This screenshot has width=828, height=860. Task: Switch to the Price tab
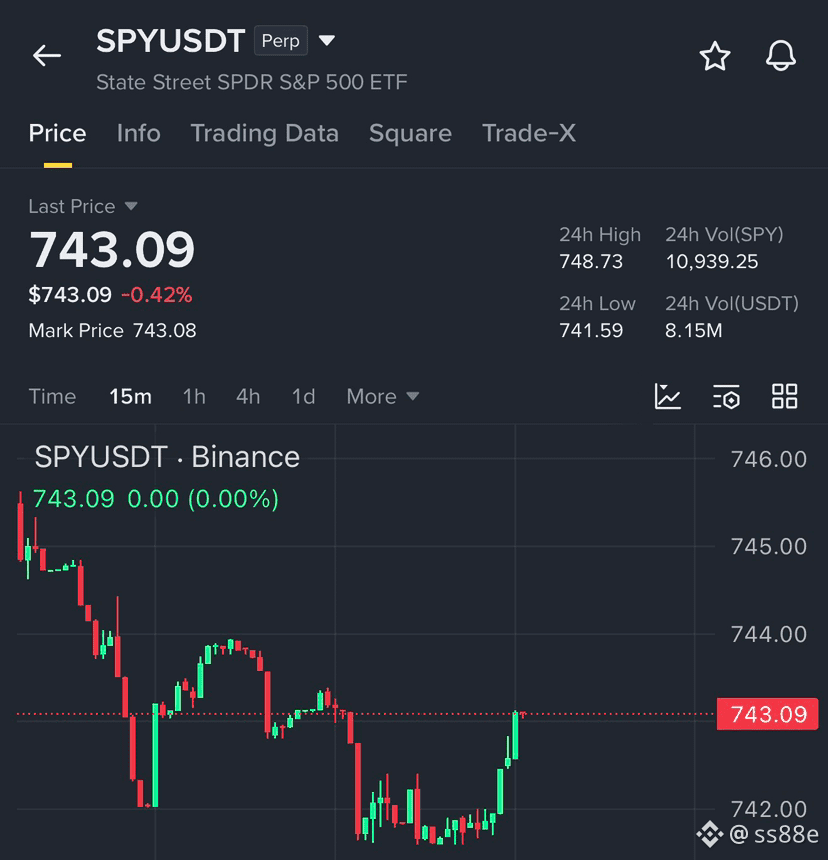point(58,133)
